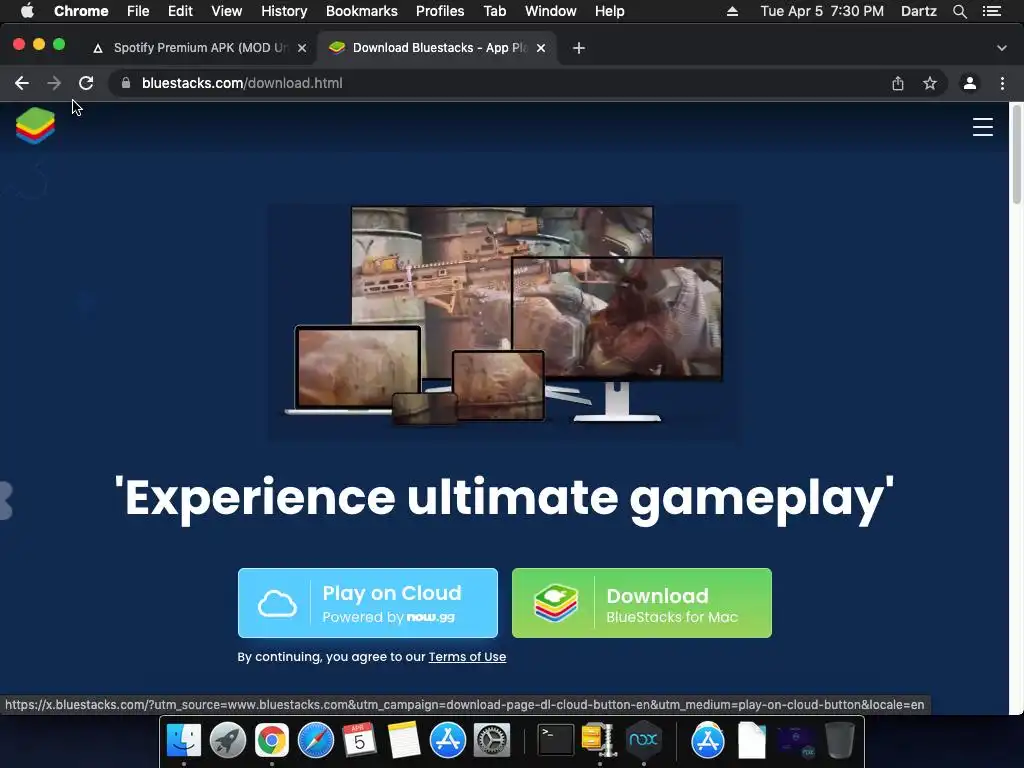The width and height of the screenshot is (1024, 768).
Task: Click the Play on Cloud button
Action: point(368,603)
